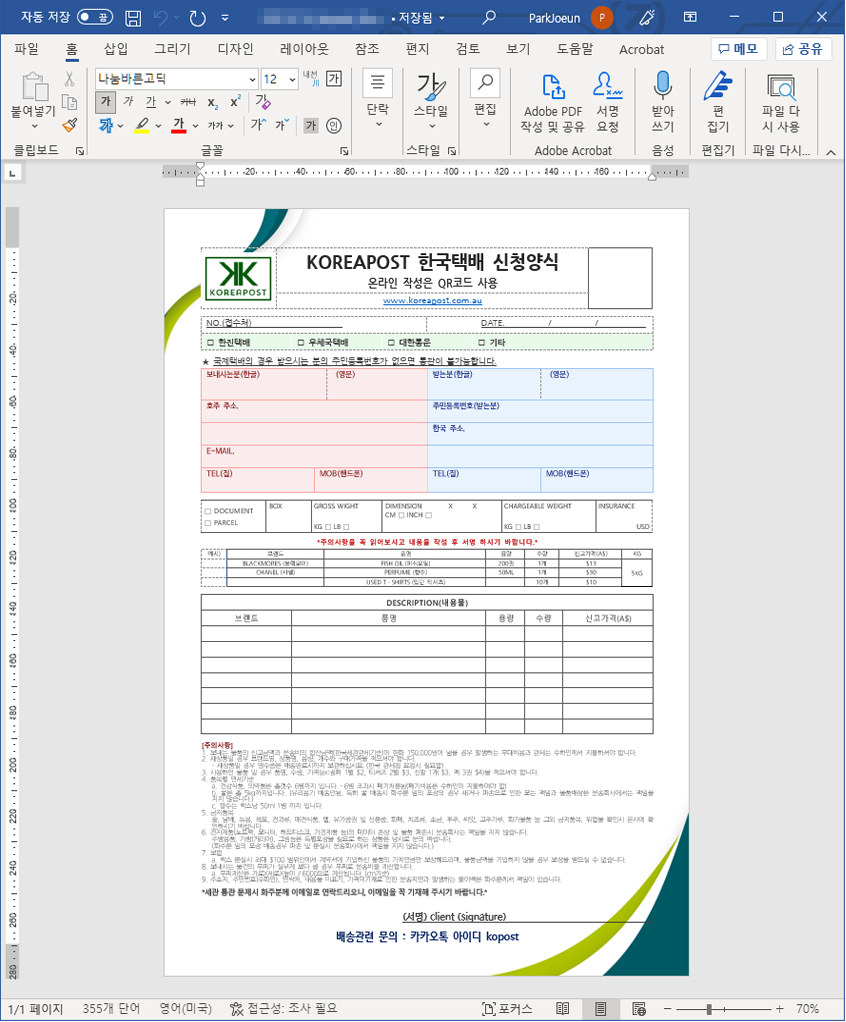846x1022 pixels.
Task: Open the ribbon display options icon
Action: [x=690, y=18]
